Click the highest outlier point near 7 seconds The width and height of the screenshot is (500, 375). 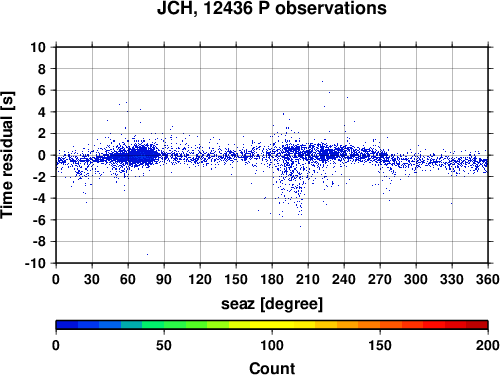click(x=322, y=81)
